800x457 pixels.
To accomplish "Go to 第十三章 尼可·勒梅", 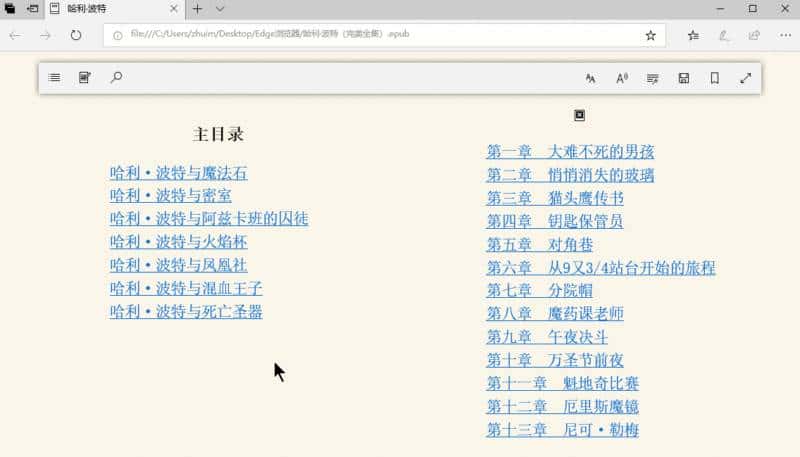I will tap(563, 430).
